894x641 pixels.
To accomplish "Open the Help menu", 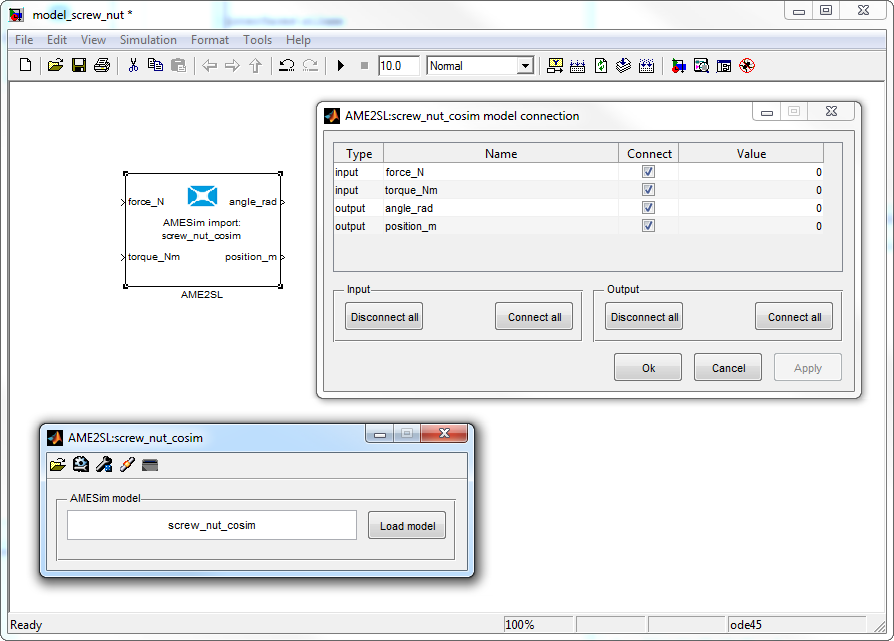I will 298,40.
